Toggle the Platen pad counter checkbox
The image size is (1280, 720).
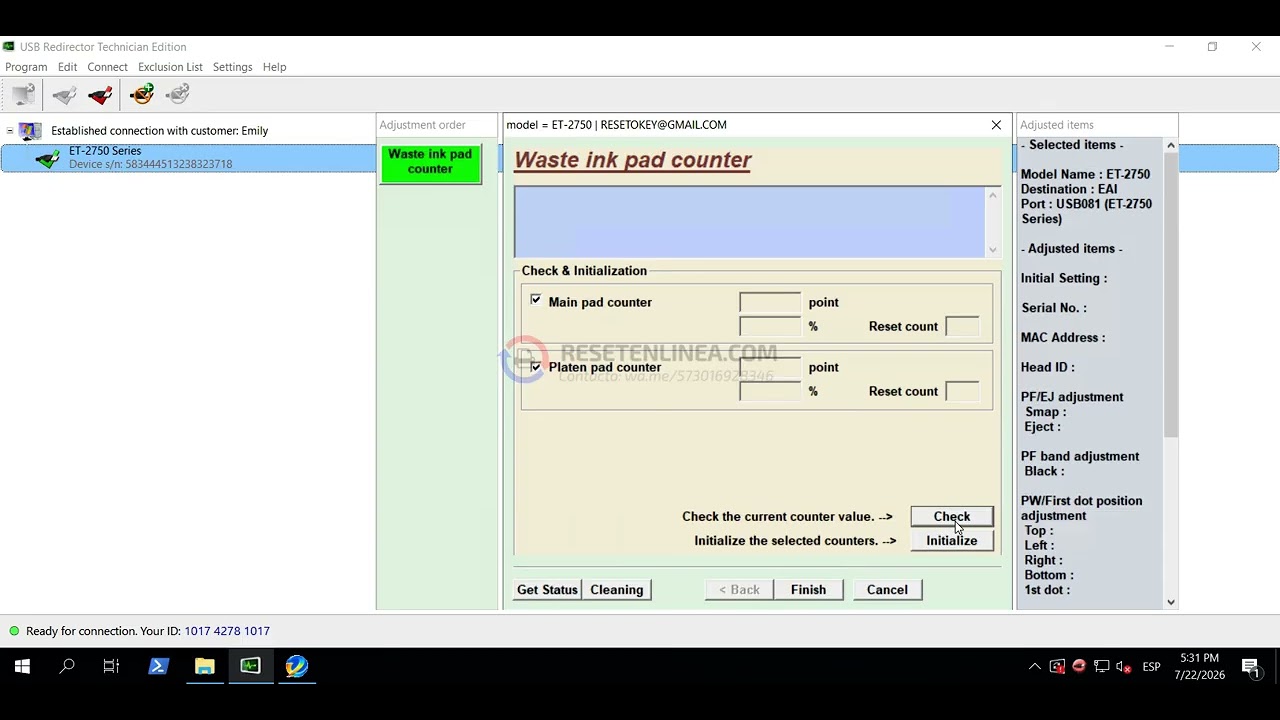[x=536, y=367]
